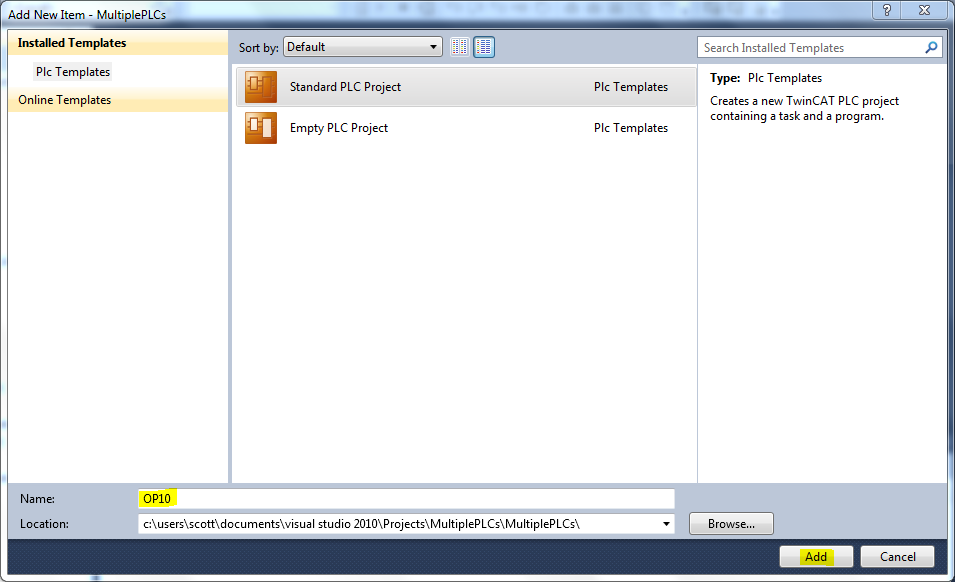955x582 pixels.
Task: Open the help question mark button
Action: point(887,10)
